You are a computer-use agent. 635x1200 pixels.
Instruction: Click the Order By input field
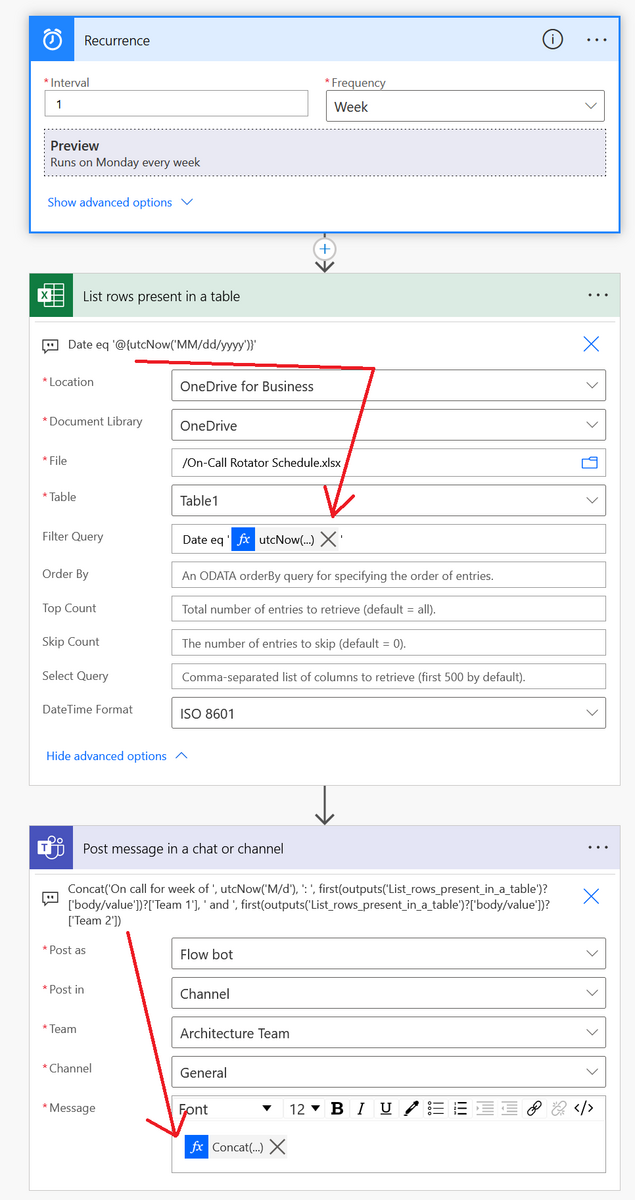coord(388,575)
